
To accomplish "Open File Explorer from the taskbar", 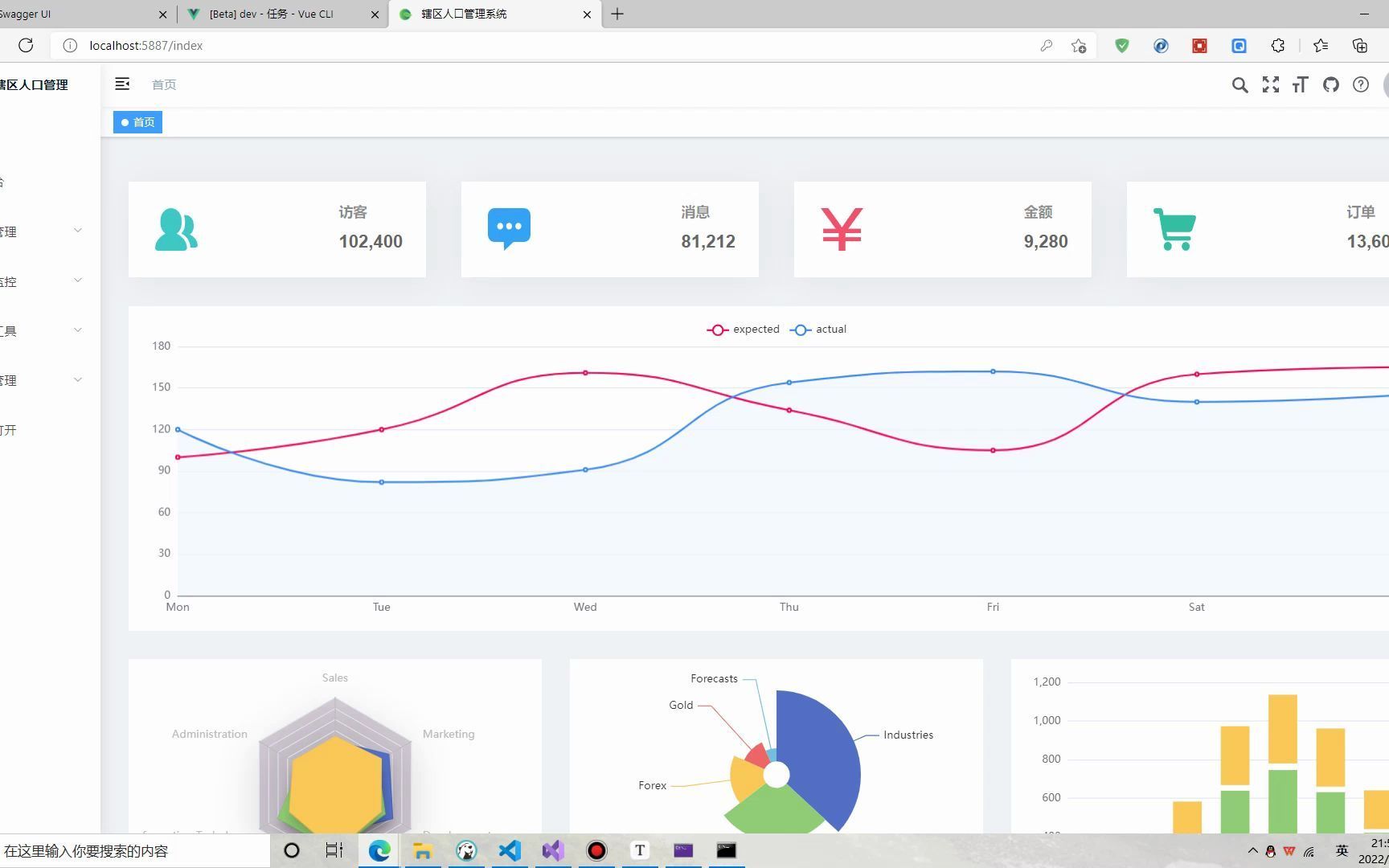I will 423,850.
